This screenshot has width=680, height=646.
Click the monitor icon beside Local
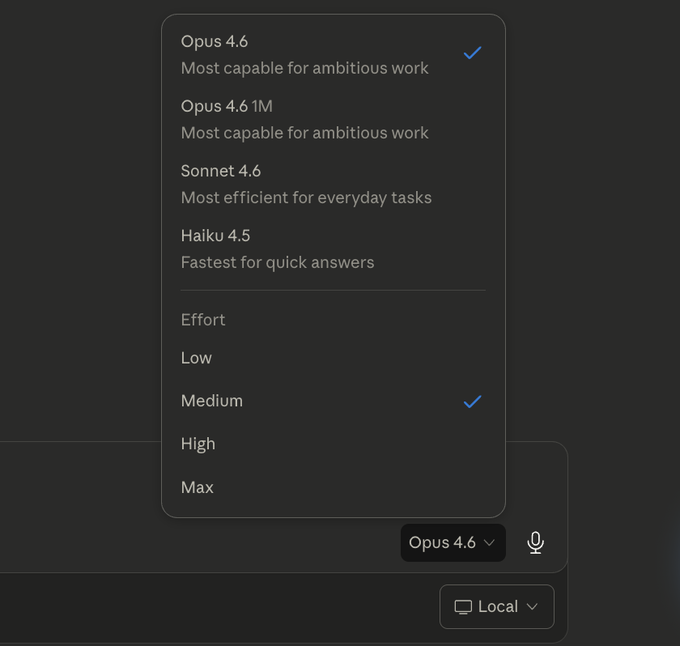pyautogui.click(x=463, y=607)
